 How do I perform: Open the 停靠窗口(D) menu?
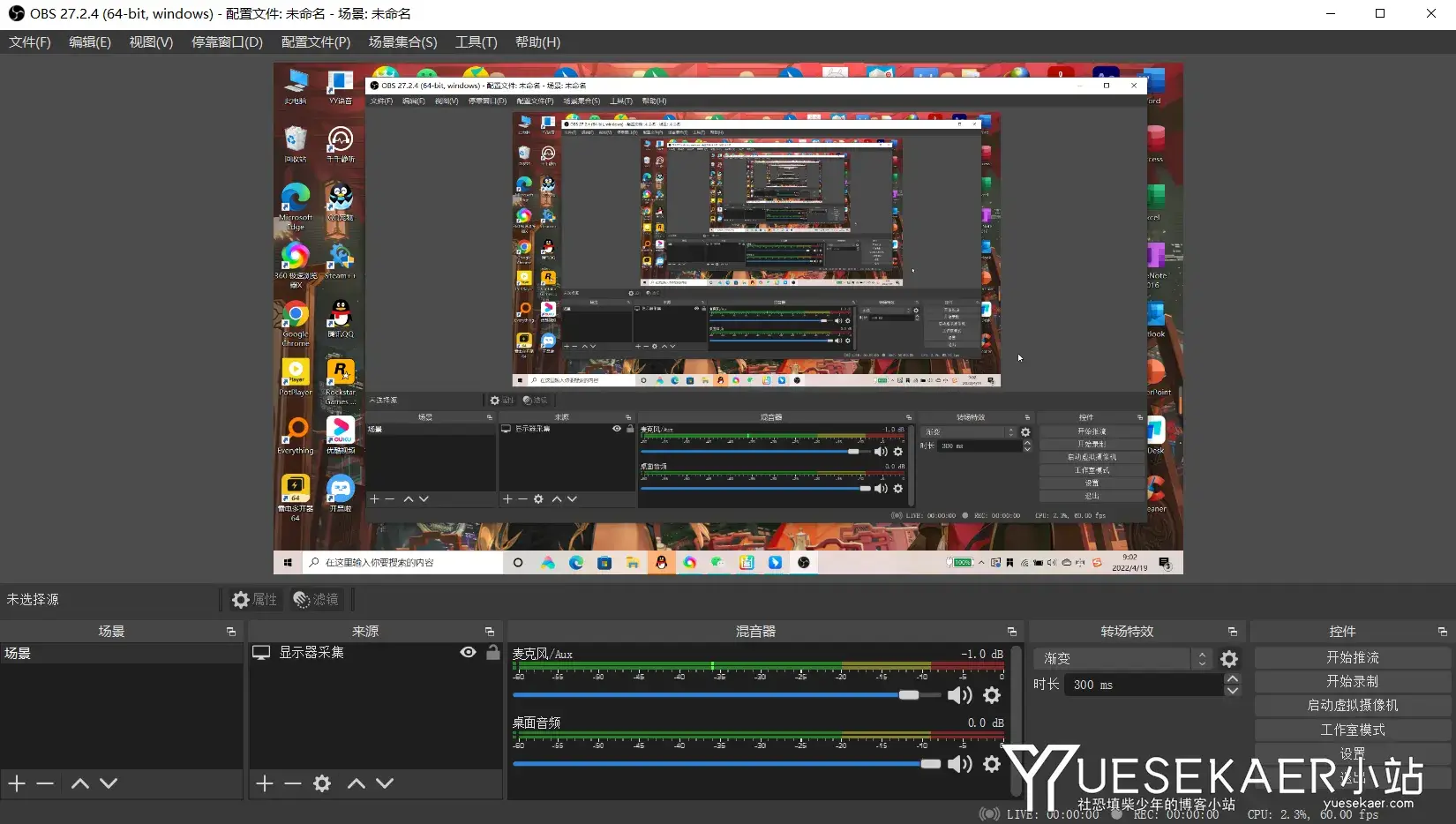pyautogui.click(x=227, y=42)
